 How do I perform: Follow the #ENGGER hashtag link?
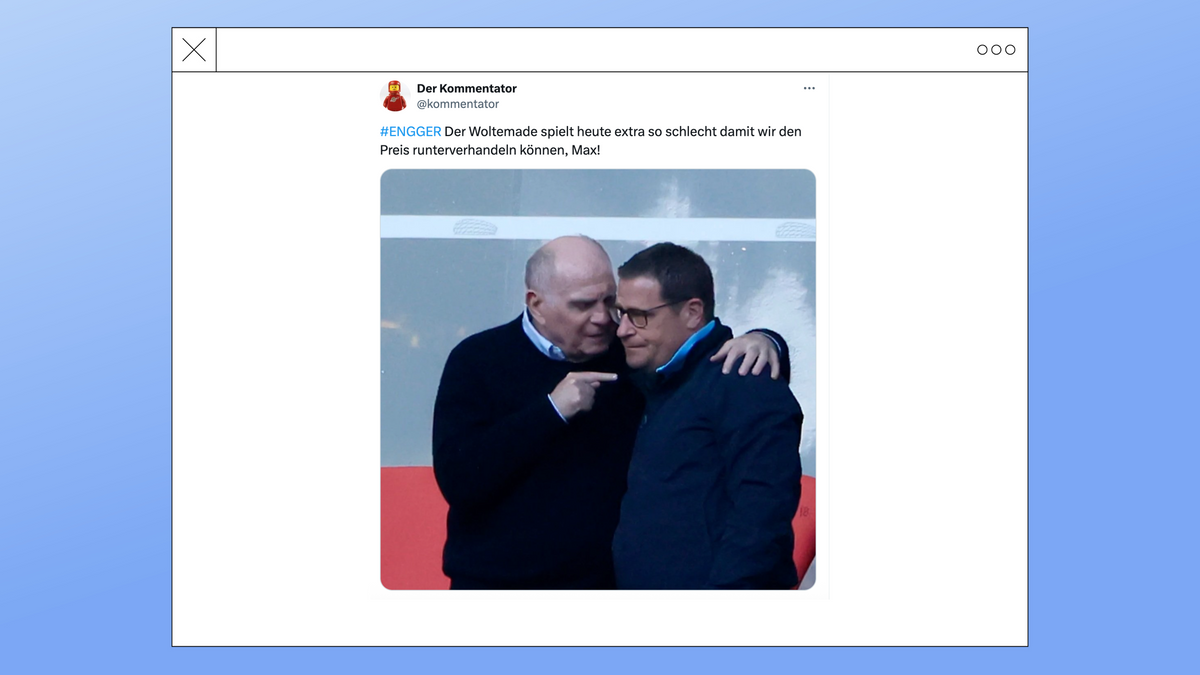pyautogui.click(x=411, y=131)
